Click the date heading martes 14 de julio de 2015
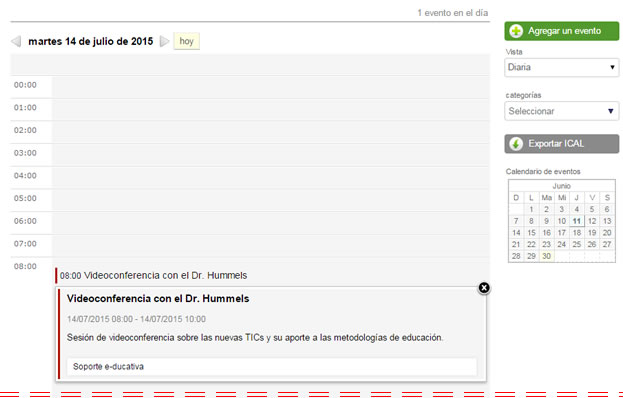The width and height of the screenshot is (623, 398). [91, 41]
